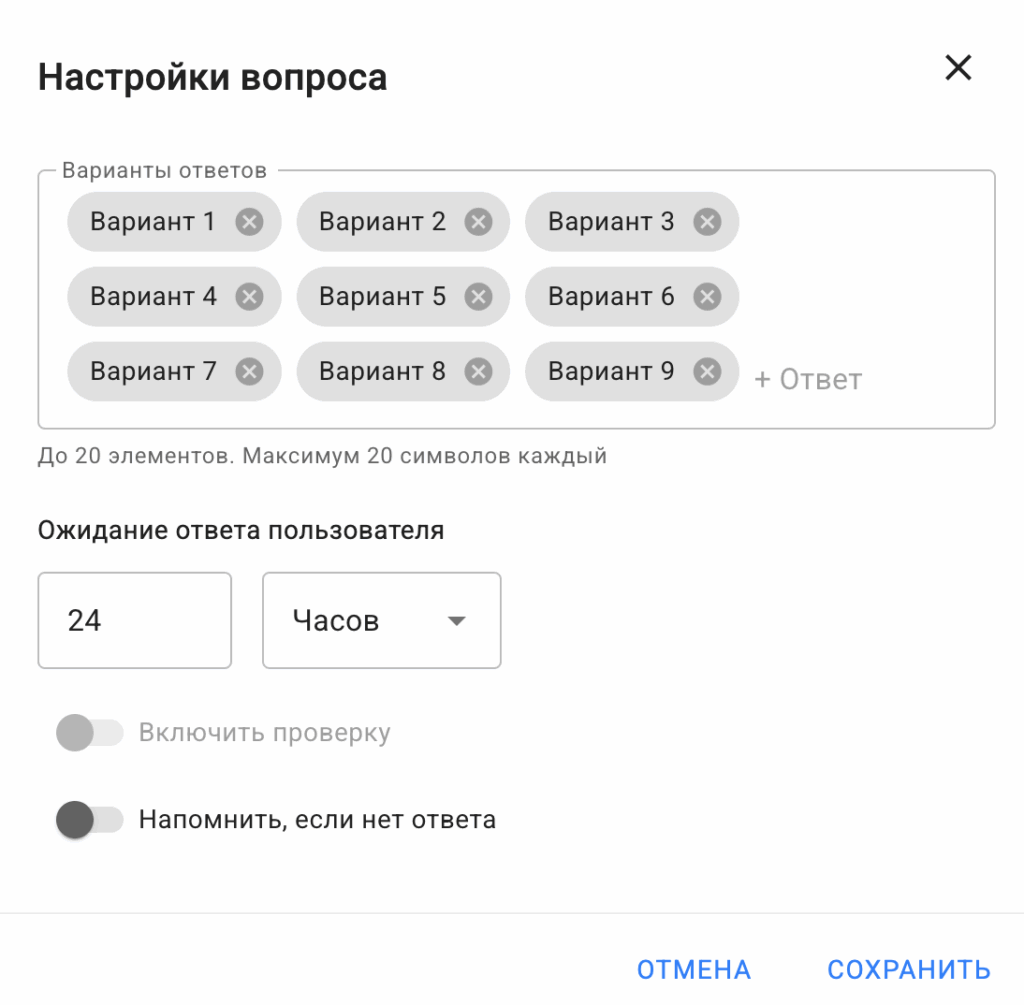Delete the Вариант 3 answer chip
1024x1005 pixels.
click(x=707, y=222)
